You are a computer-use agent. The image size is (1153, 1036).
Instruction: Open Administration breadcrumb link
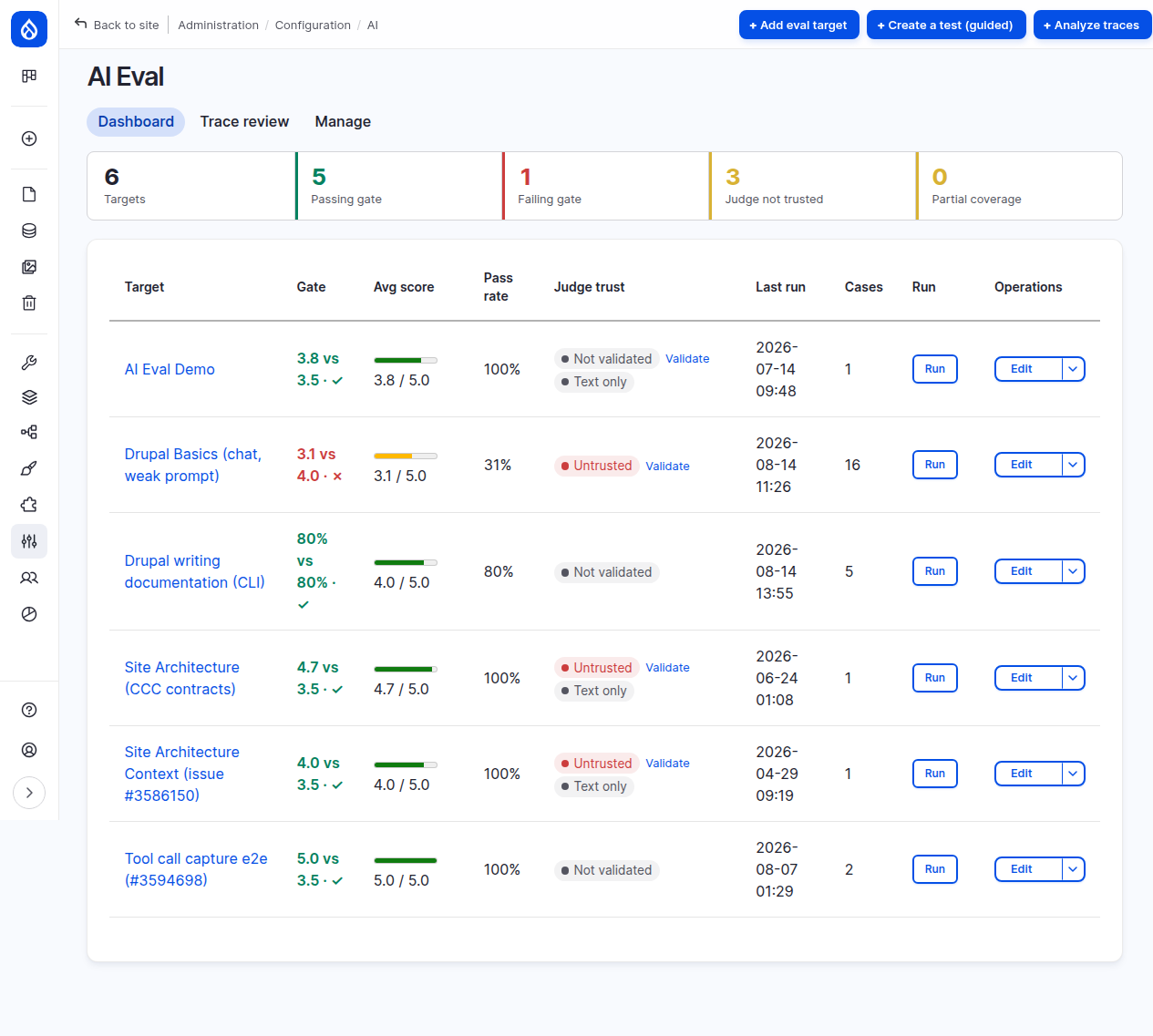pyautogui.click(x=218, y=25)
